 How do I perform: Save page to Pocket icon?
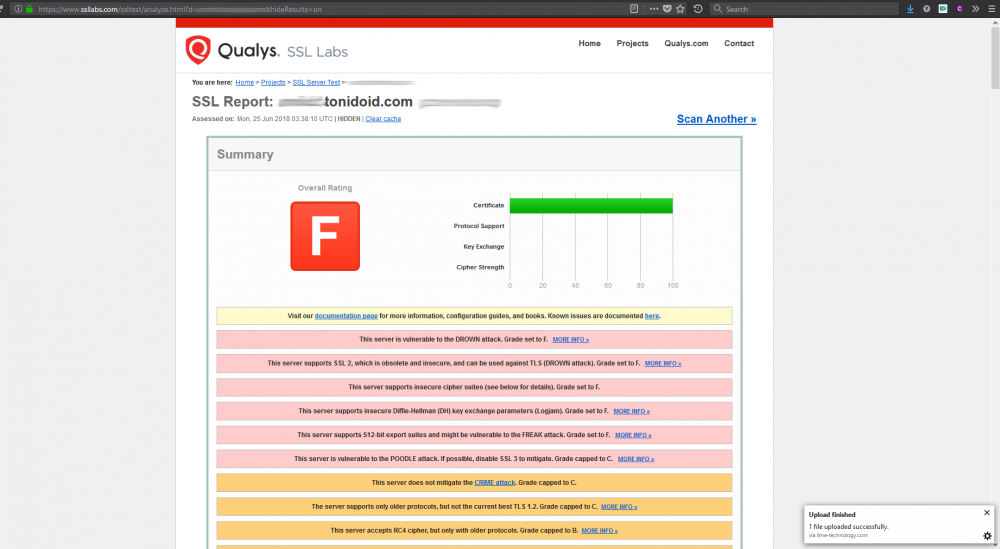coord(667,9)
